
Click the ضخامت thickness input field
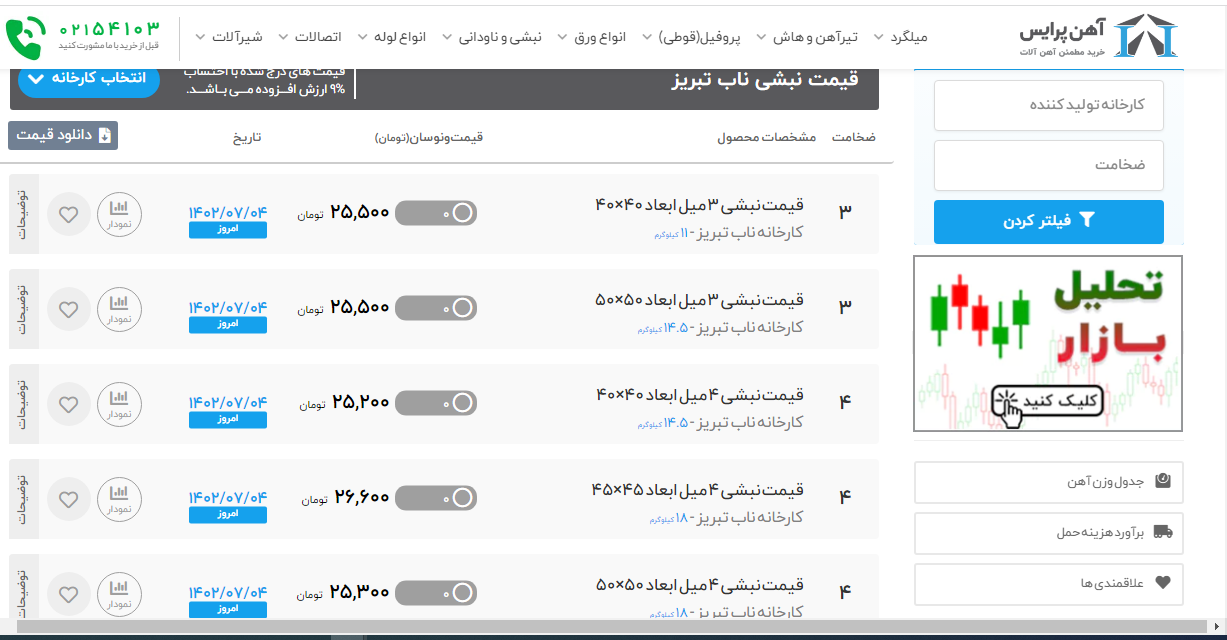1048,165
